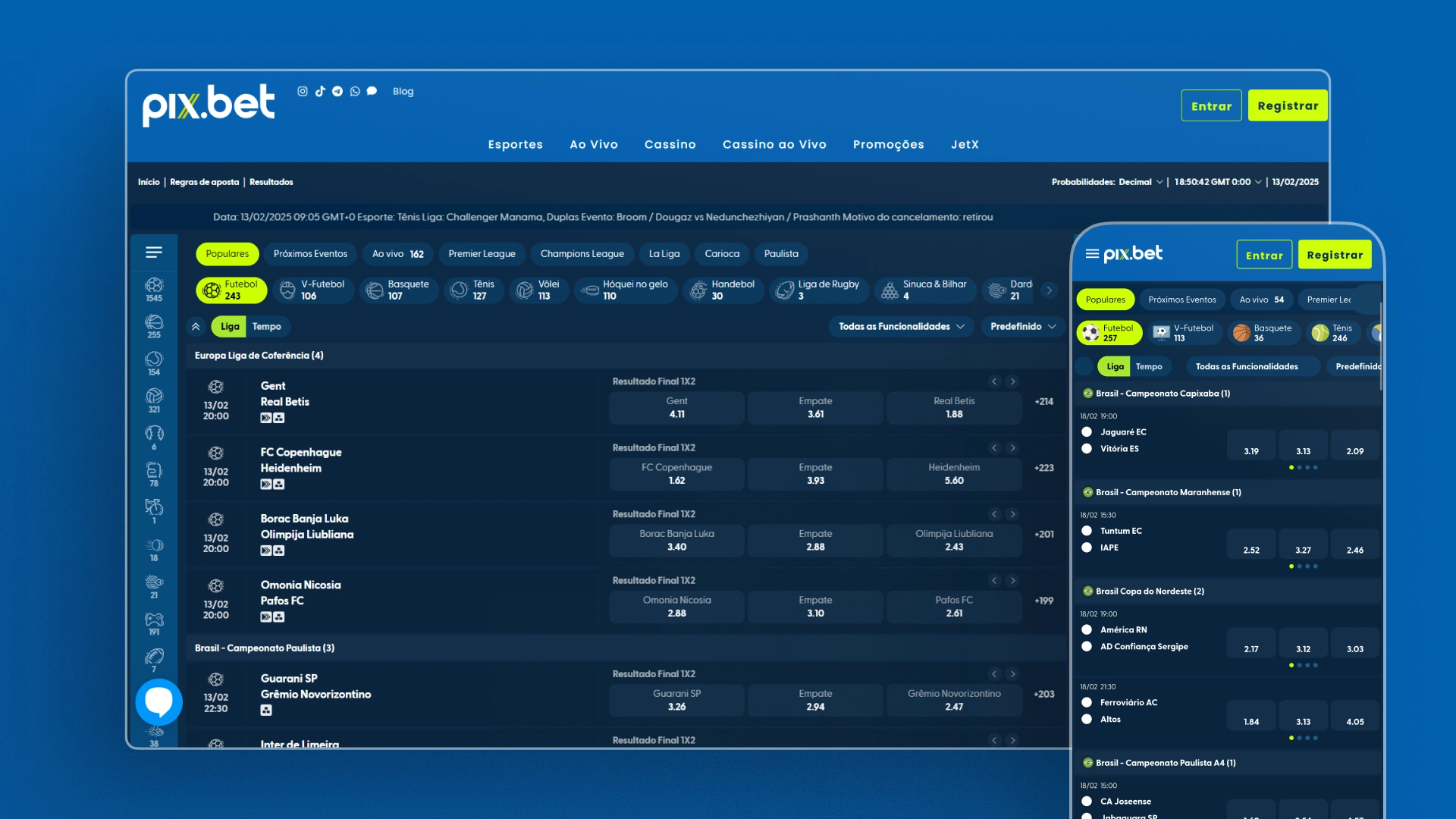Choose Hóquei no gelo sport filter
Viewport: 1456px width, 819px height.
626,290
